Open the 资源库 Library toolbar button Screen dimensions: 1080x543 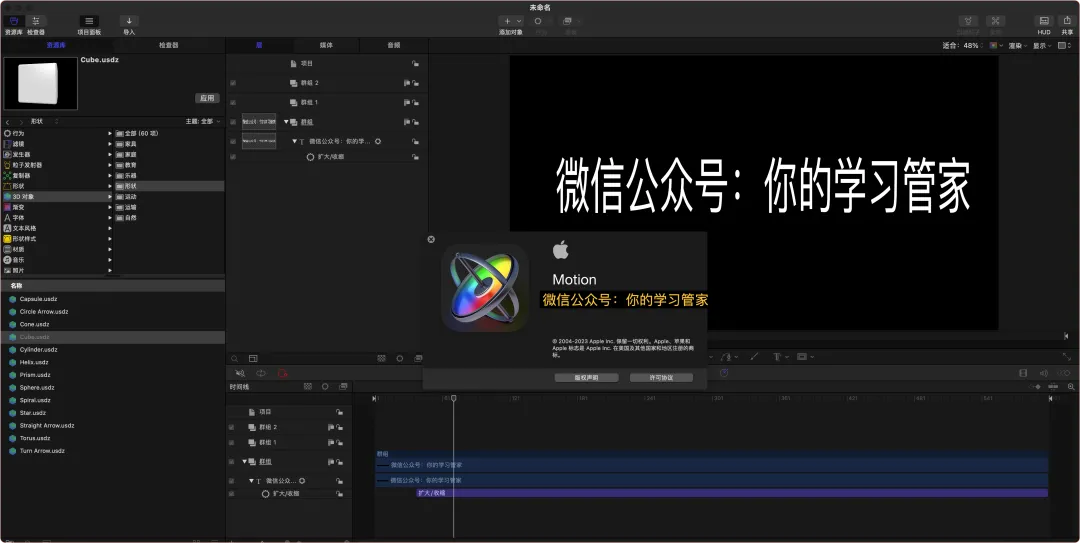click(x=14, y=21)
